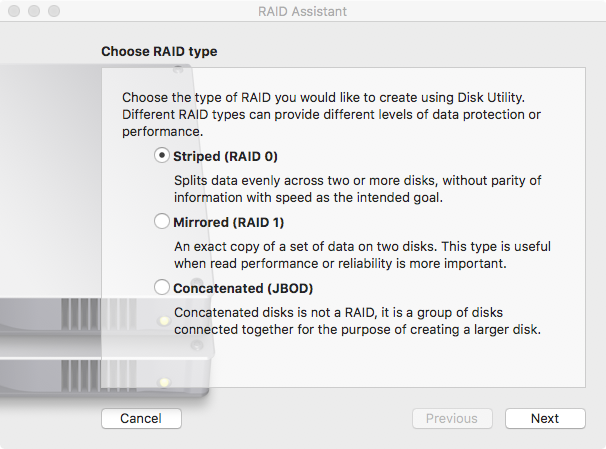The height and width of the screenshot is (449, 606).
Task: Click the concatenated disks description text
Action: [357, 320]
